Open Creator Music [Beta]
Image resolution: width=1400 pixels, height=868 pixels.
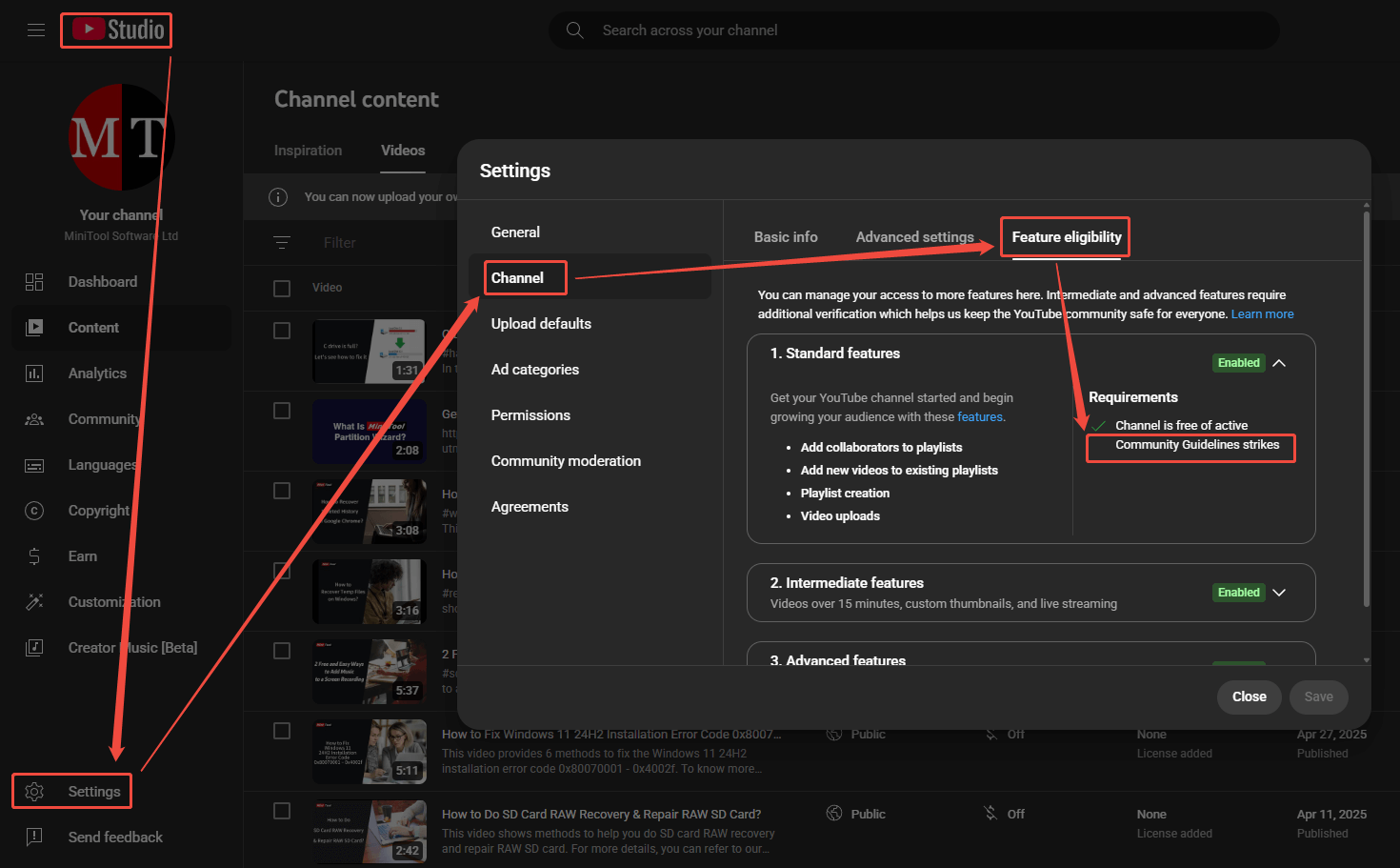(x=132, y=647)
